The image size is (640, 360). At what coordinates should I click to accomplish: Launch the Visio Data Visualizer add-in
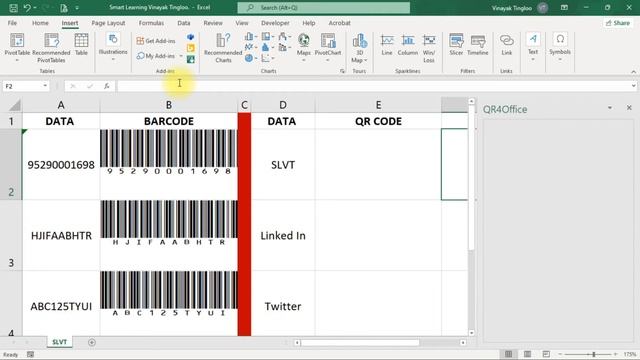[191, 37]
